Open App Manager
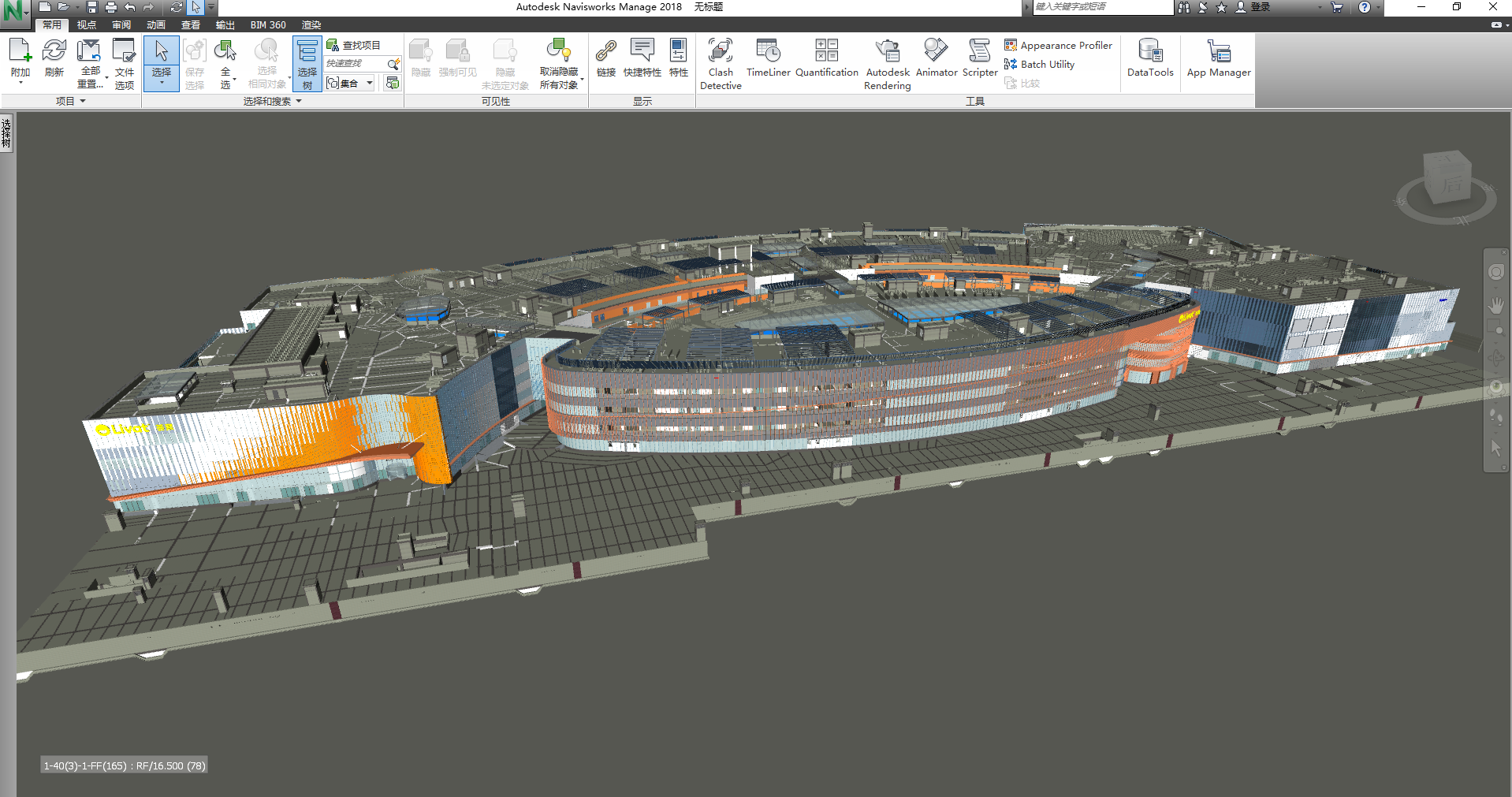 (1219, 57)
